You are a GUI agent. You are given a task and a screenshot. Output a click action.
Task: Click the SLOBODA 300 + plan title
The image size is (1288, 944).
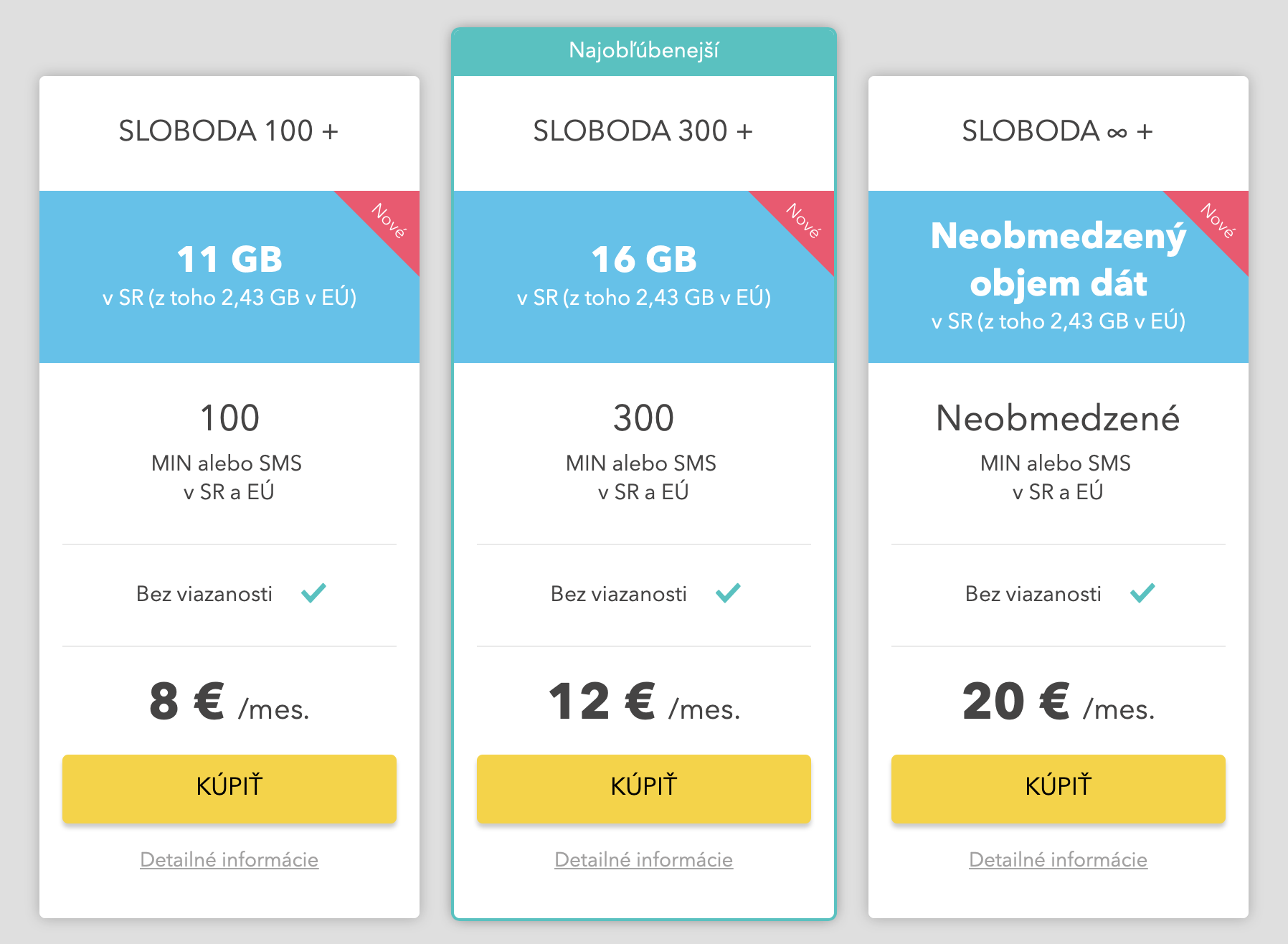[643, 131]
